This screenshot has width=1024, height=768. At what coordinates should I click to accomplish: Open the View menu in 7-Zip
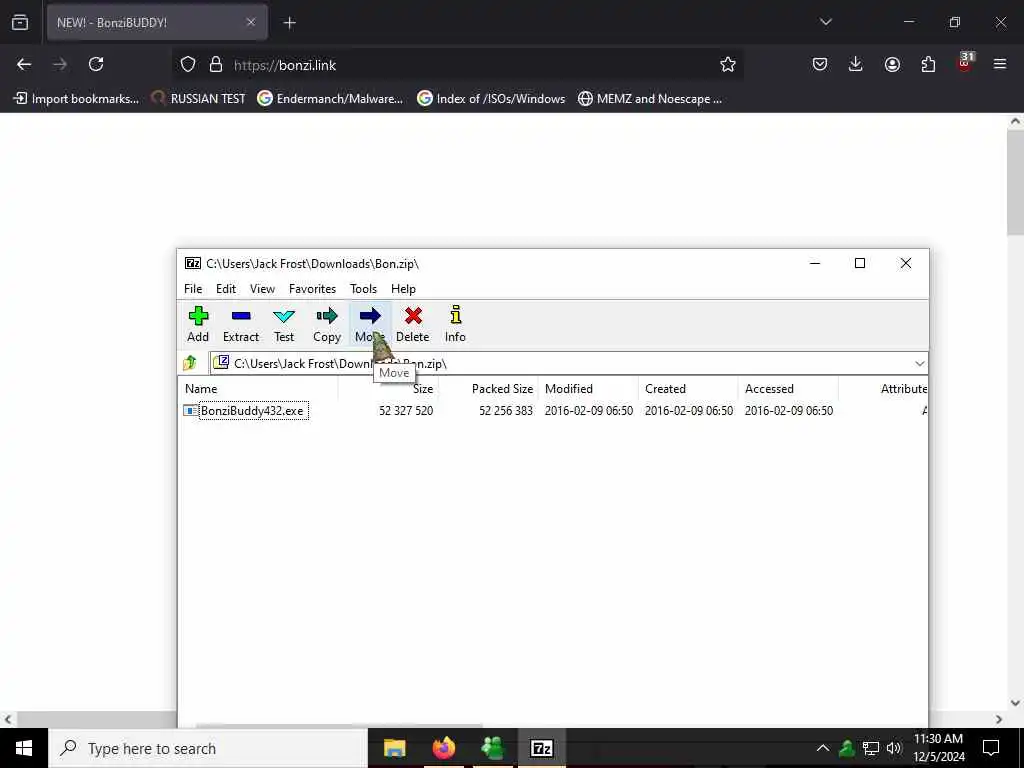(263, 289)
